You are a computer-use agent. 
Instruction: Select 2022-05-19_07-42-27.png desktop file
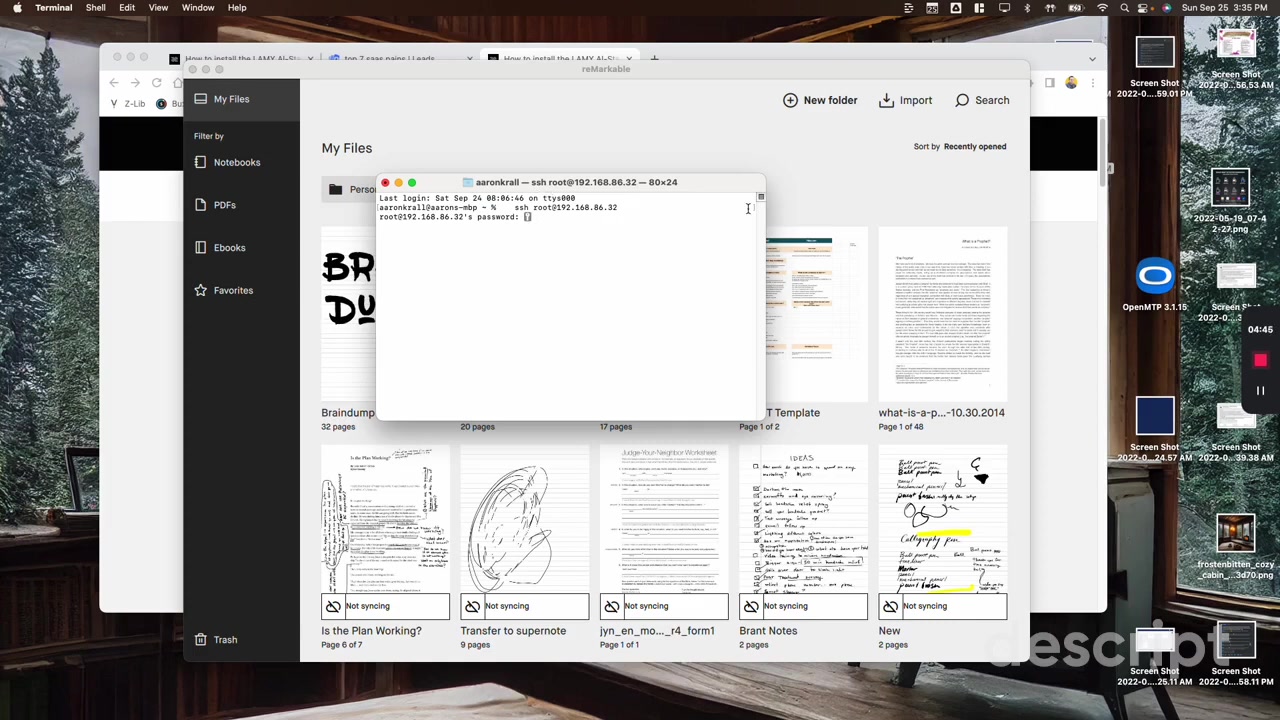1231,201
